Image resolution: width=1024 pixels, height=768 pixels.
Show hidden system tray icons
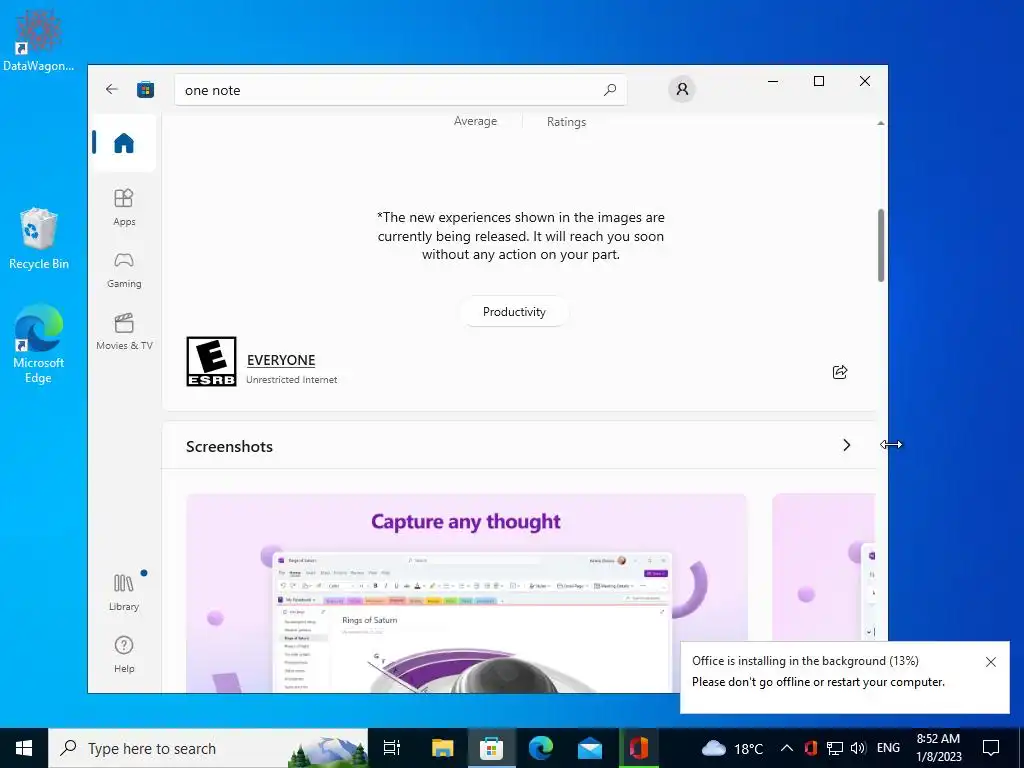coord(787,748)
